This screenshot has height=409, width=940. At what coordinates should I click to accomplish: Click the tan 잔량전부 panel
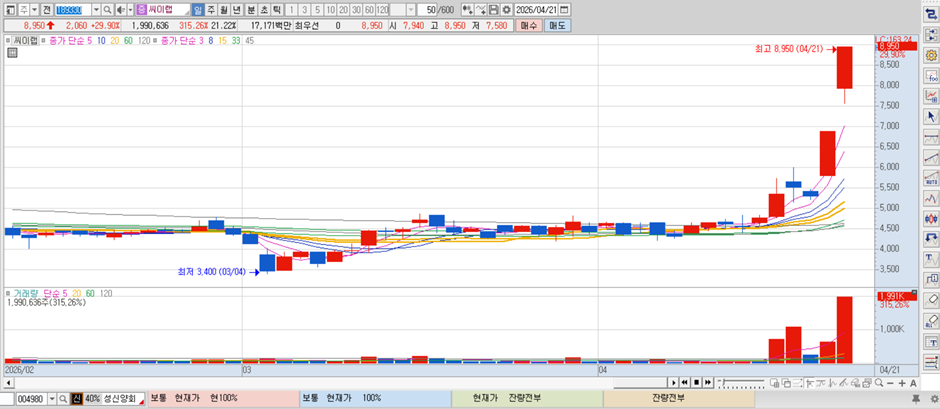[679, 399]
